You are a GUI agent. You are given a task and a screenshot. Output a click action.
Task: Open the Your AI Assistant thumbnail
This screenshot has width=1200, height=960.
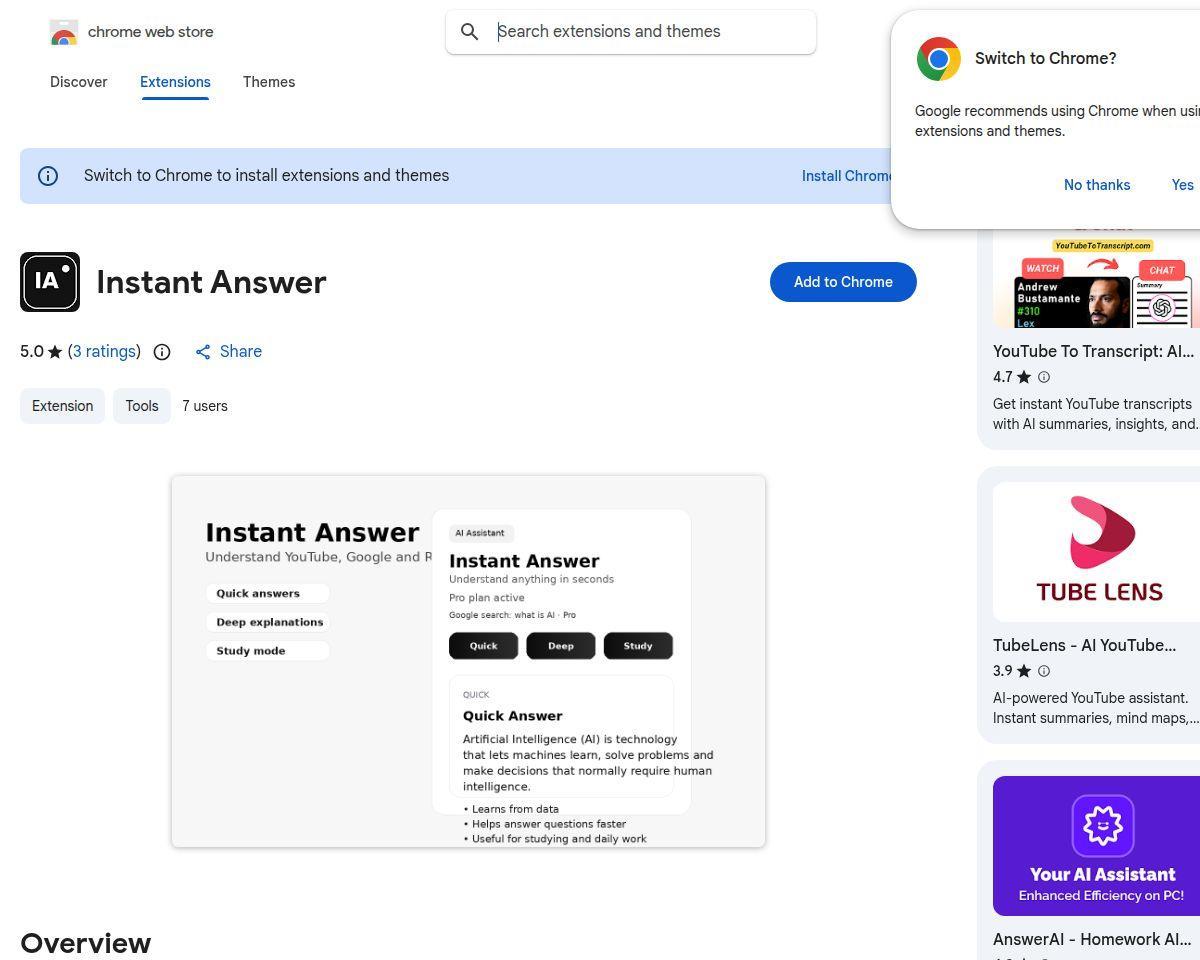(x=1096, y=846)
